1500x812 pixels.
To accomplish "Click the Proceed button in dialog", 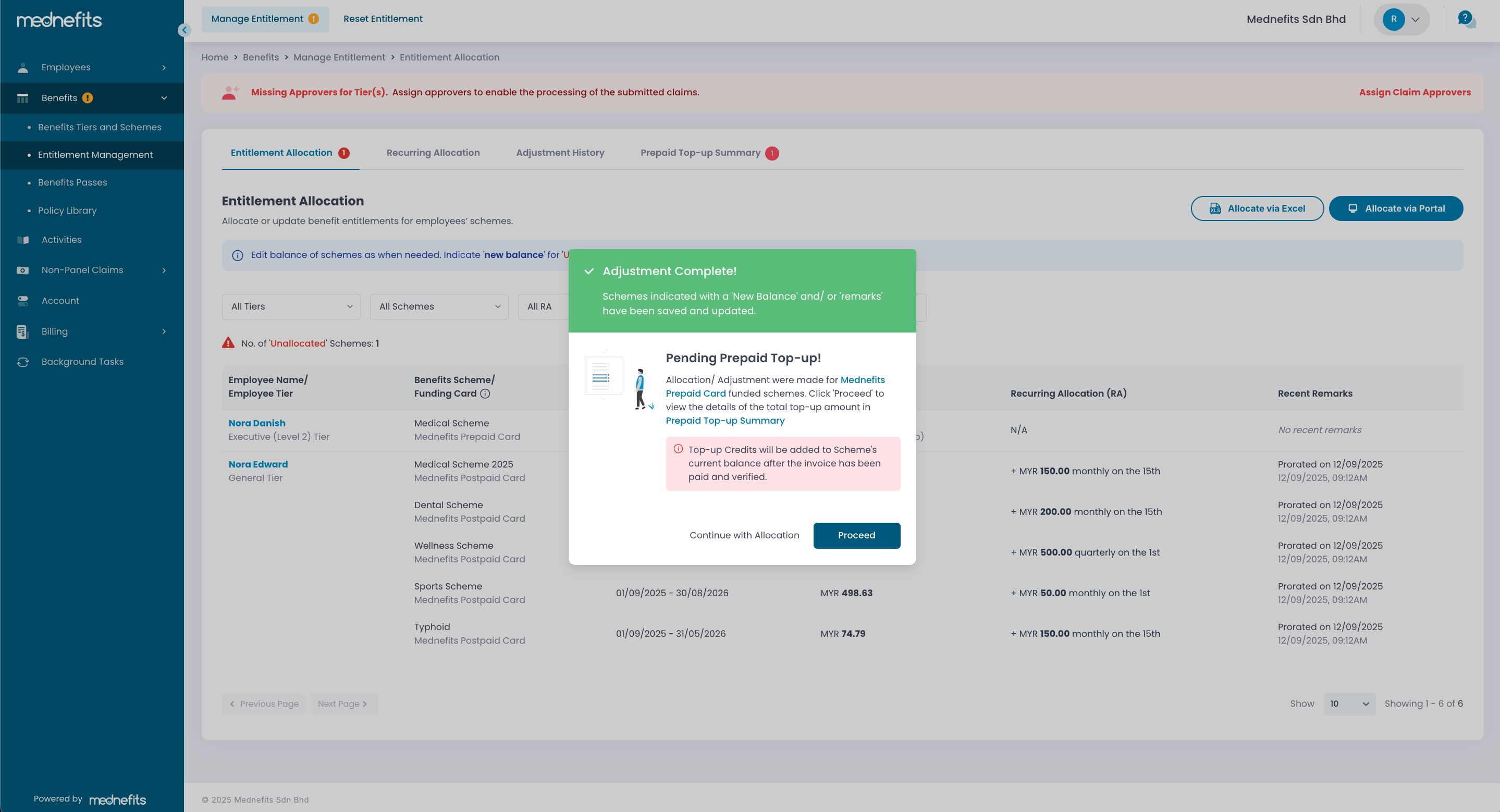I will [856, 535].
